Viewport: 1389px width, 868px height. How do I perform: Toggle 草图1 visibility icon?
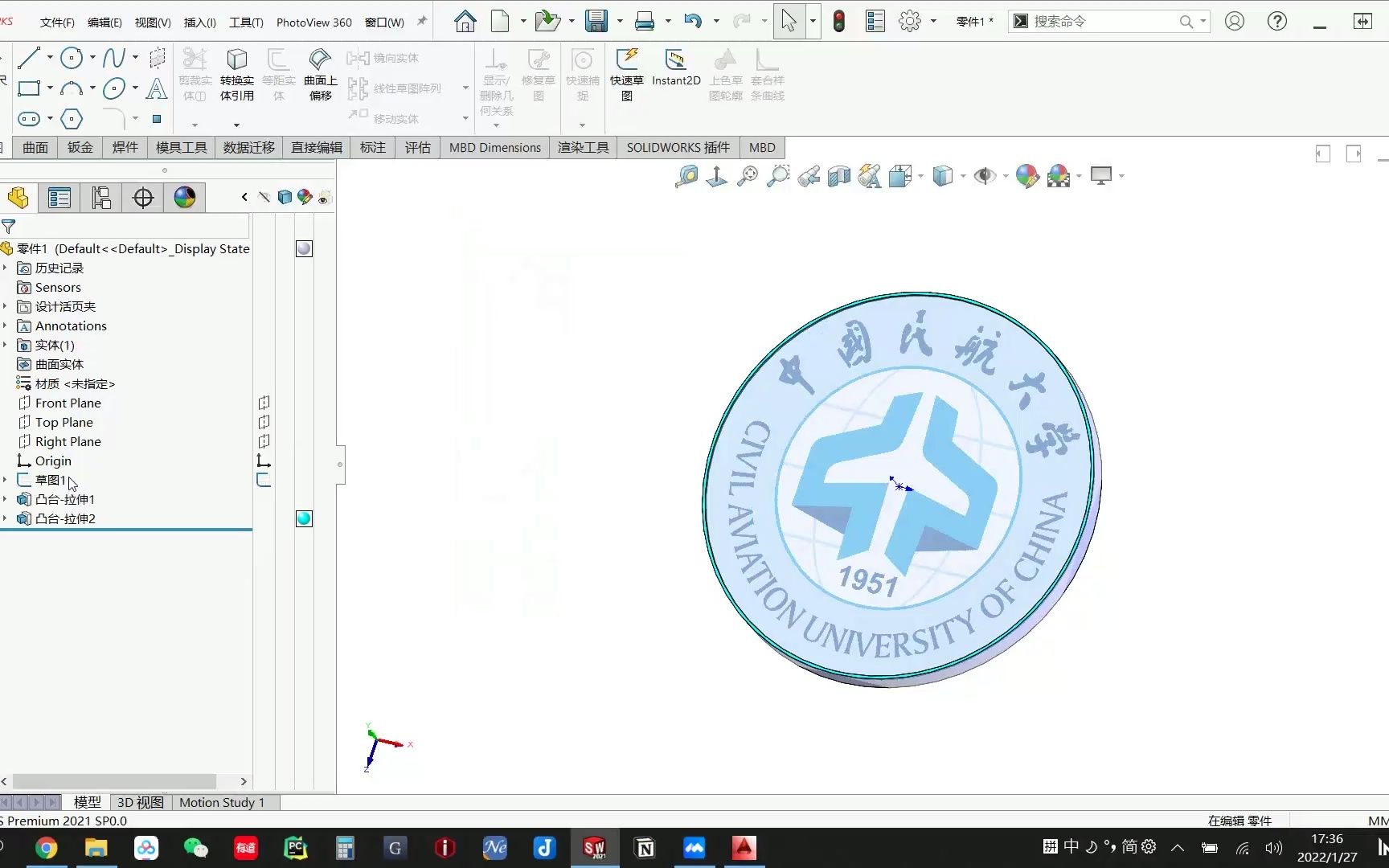coord(264,480)
